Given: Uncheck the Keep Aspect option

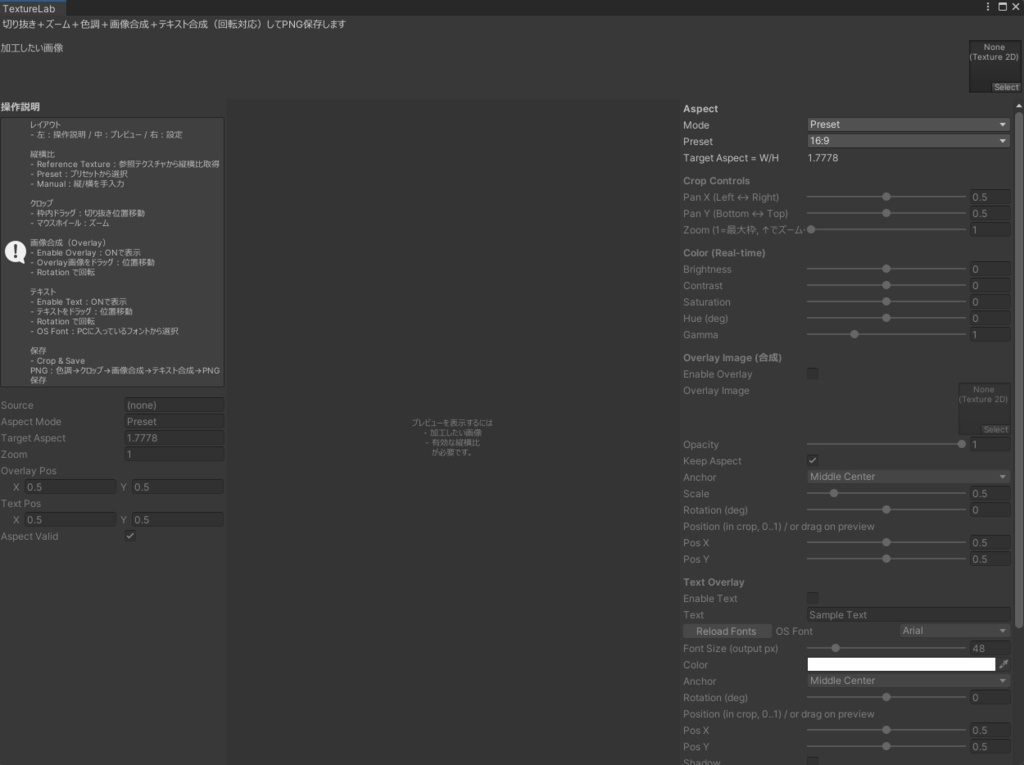Looking at the screenshot, I should [812, 460].
